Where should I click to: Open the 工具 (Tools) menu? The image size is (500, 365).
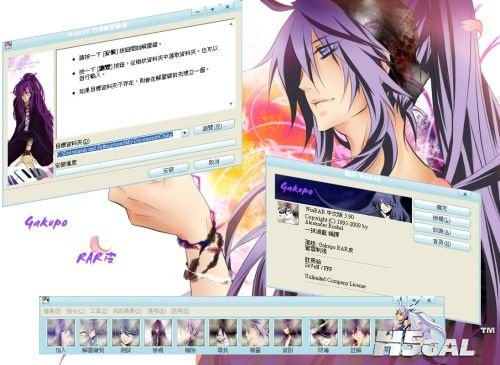[x=99, y=311]
